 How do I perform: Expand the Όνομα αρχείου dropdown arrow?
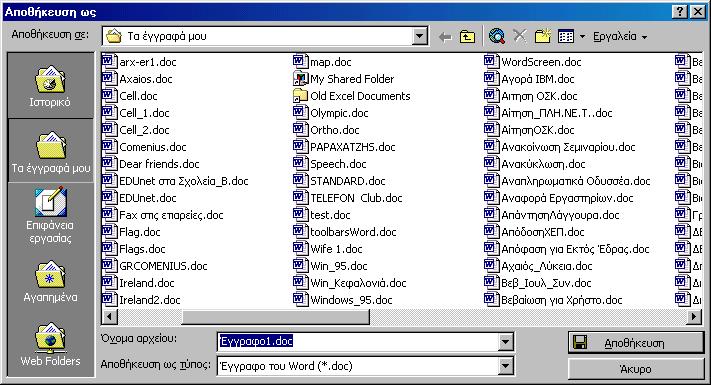click(x=506, y=341)
